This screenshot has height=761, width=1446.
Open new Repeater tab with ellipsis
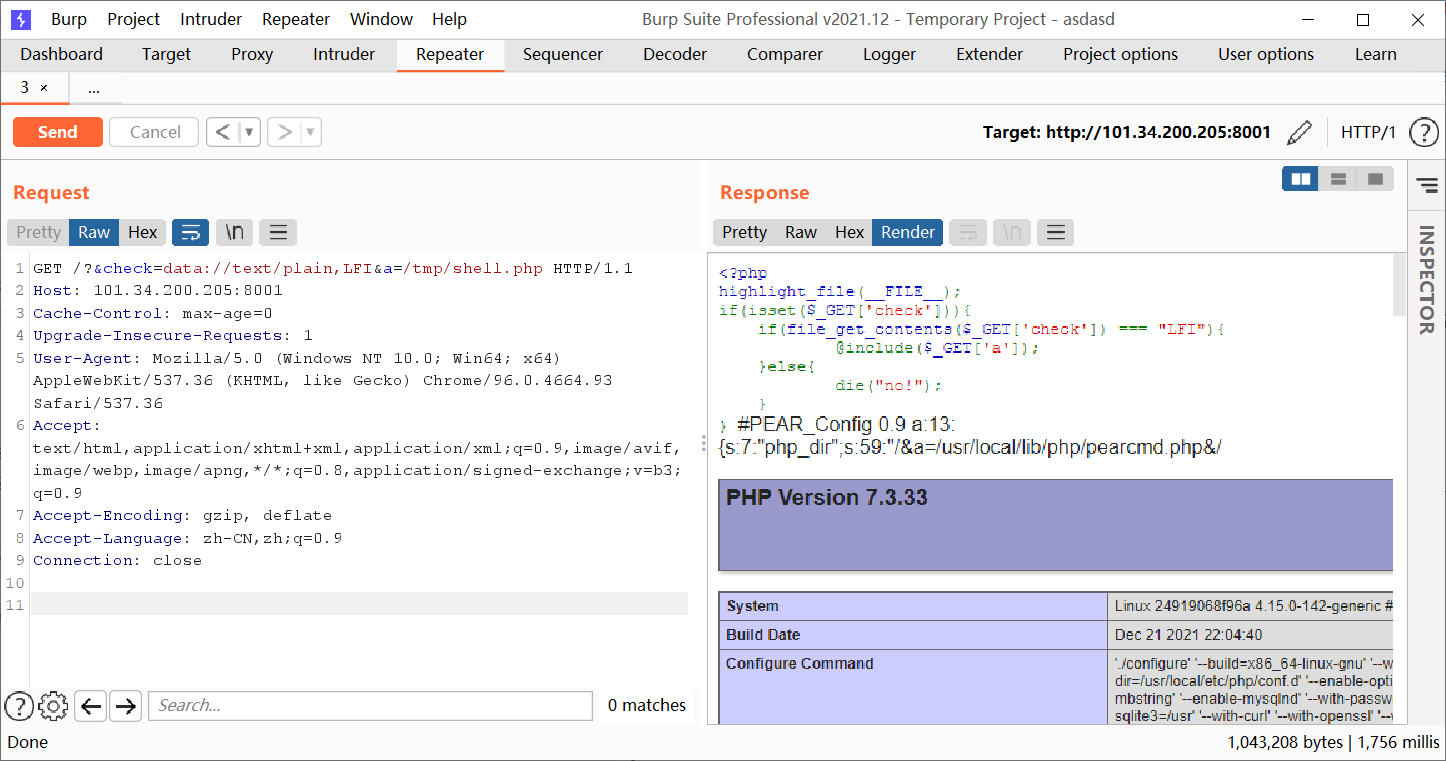pyautogui.click(x=94, y=88)
